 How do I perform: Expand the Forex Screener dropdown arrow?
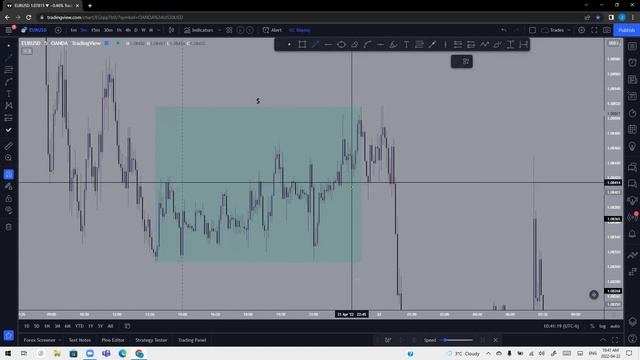point(60,340)
